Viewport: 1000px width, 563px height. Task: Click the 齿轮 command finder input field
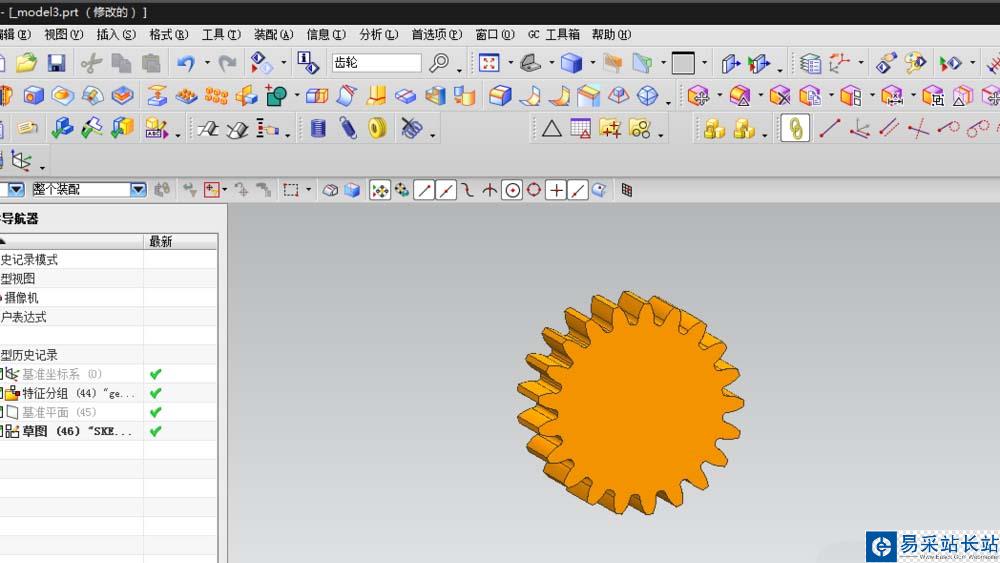click(376, 62)
